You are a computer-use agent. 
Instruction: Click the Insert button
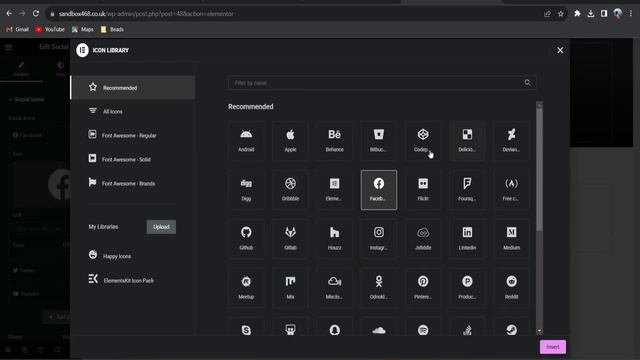[553, 347]
